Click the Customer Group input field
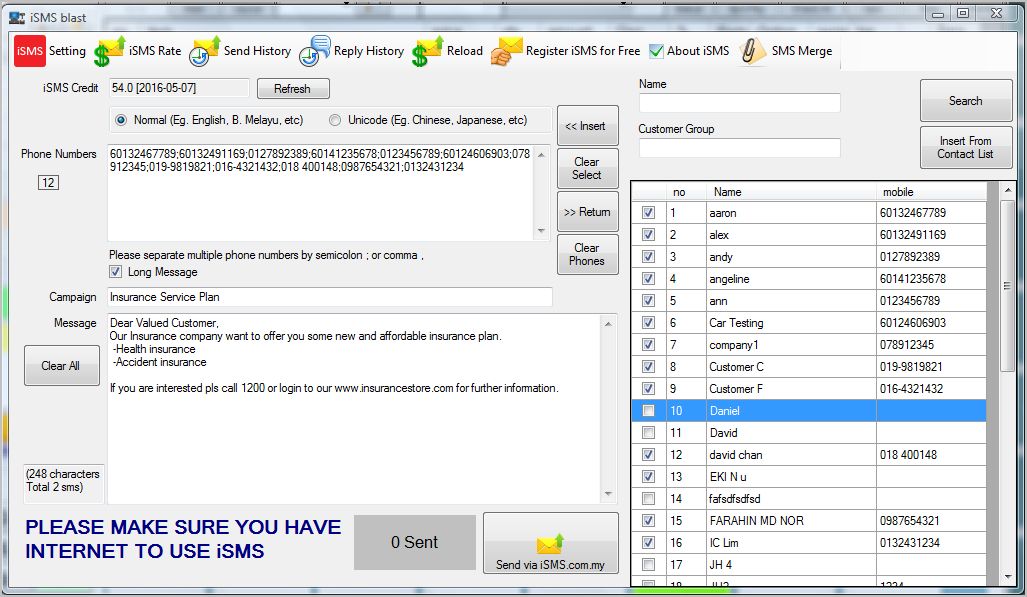The height and width of the screenshot is (597, 1027). (739, 147)
